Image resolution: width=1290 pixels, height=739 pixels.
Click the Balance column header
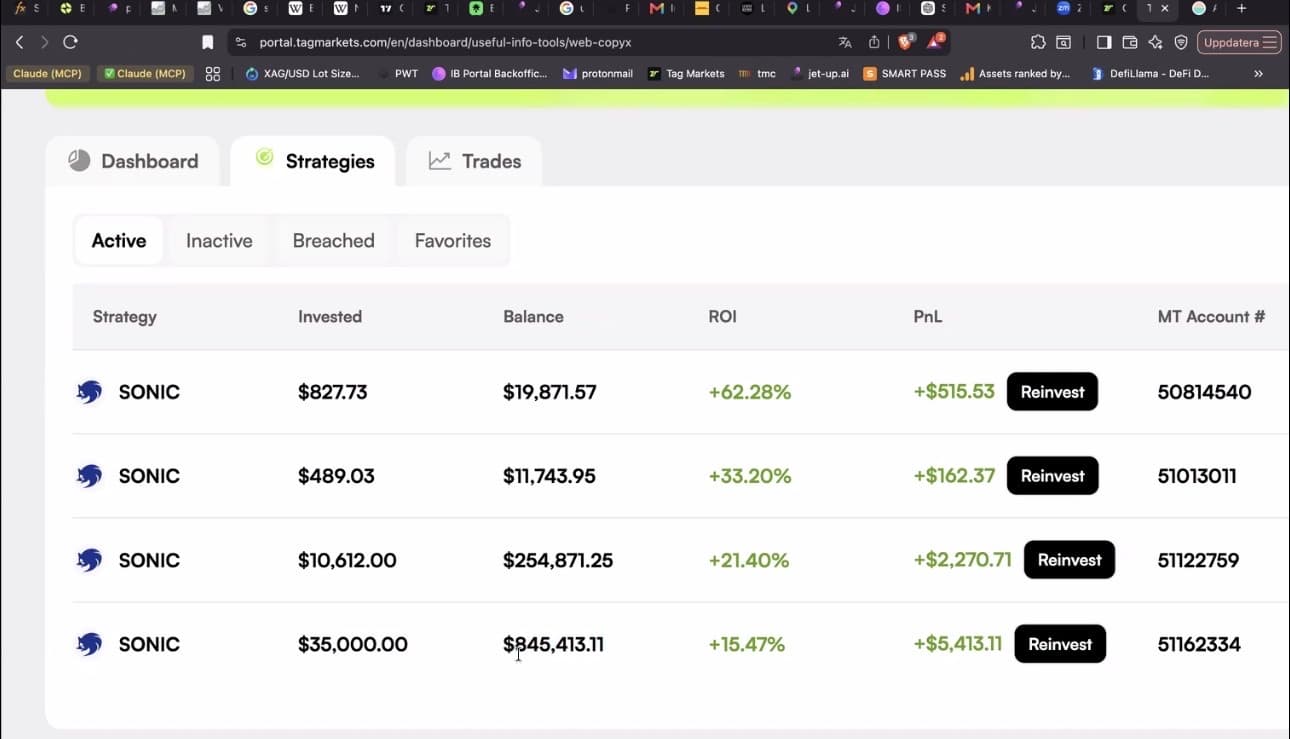pos(533,316)
